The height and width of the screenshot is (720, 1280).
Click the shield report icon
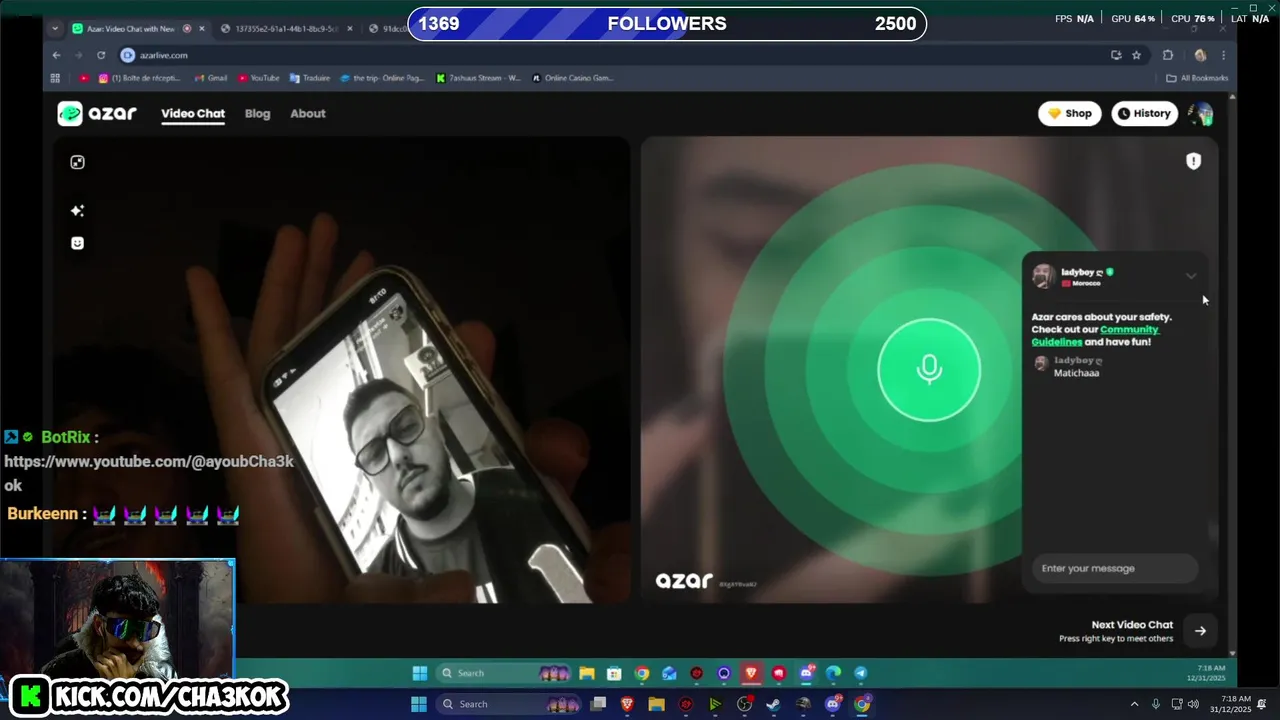pos(1193,161)
